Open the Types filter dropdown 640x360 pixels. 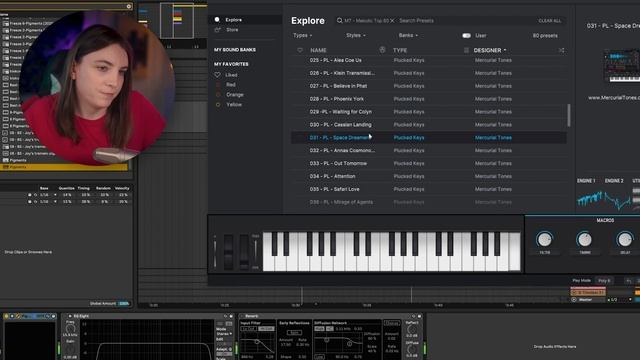[x=302, y=36]
